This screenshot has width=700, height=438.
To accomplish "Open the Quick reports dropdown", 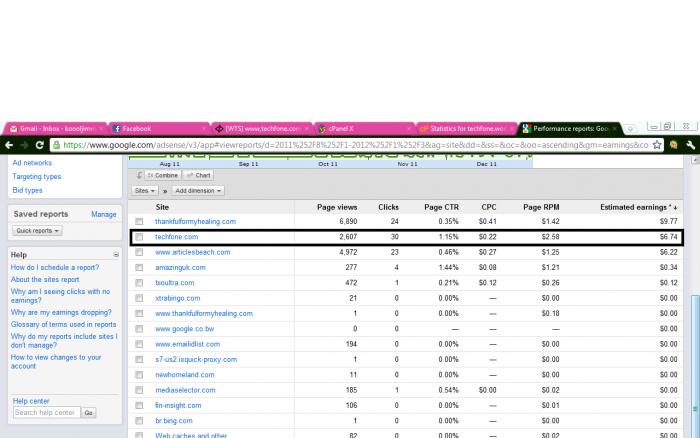I will (37, 231).
